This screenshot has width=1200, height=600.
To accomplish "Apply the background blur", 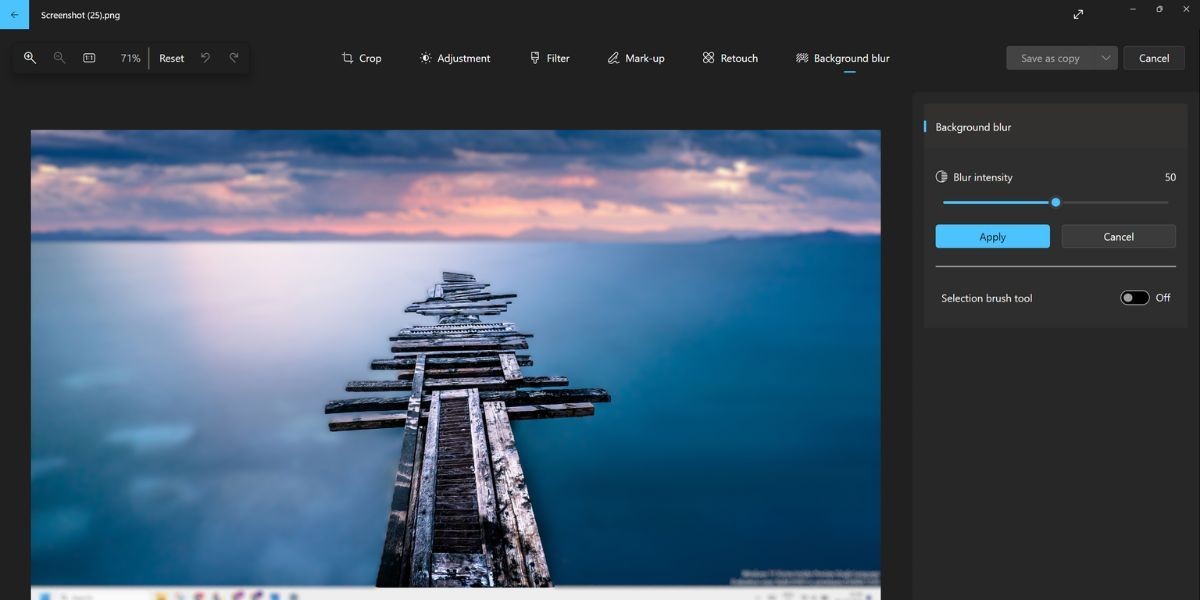I will [992, 237].
